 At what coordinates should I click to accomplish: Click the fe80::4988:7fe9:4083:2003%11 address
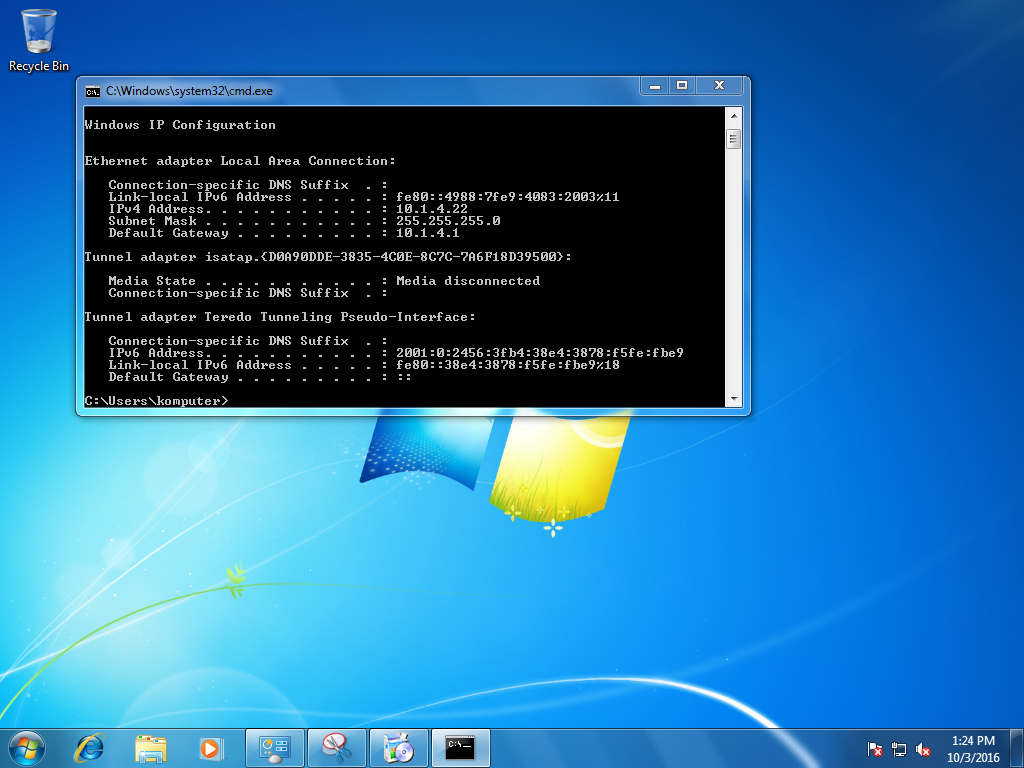pos(507,197)
